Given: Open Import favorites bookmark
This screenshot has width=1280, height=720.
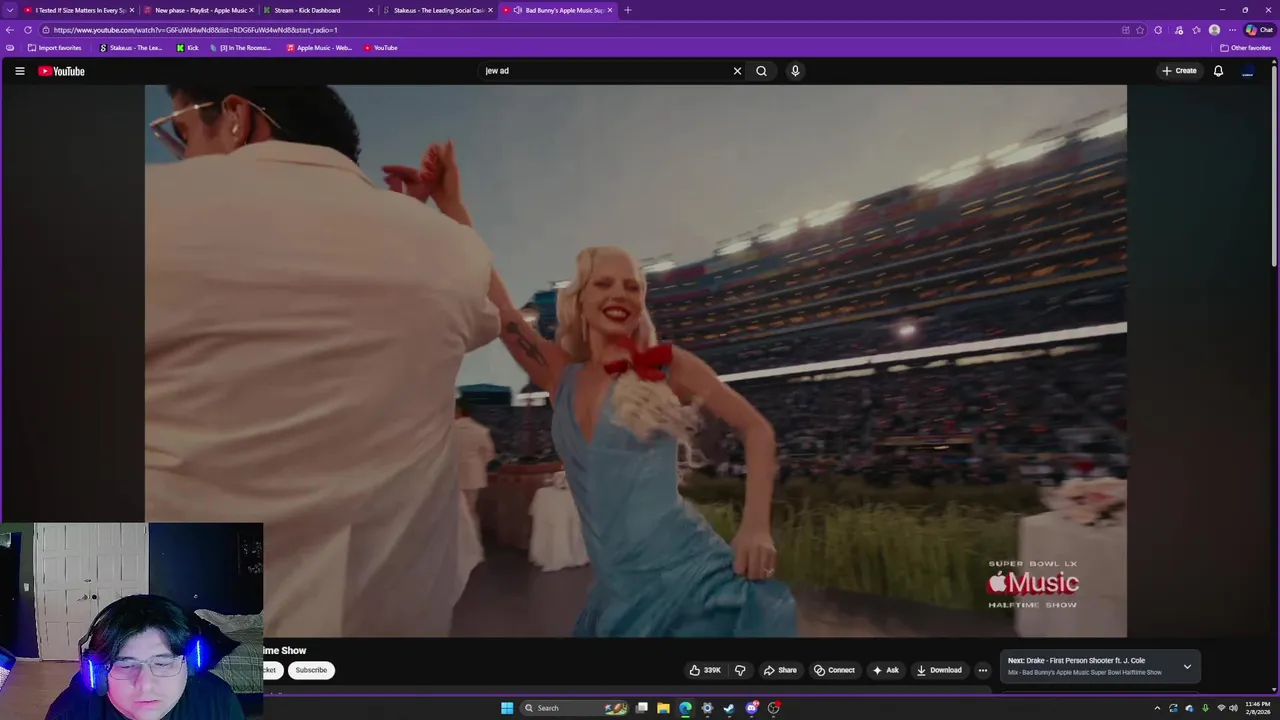Looking at the screenshot, I should point(54,48).
